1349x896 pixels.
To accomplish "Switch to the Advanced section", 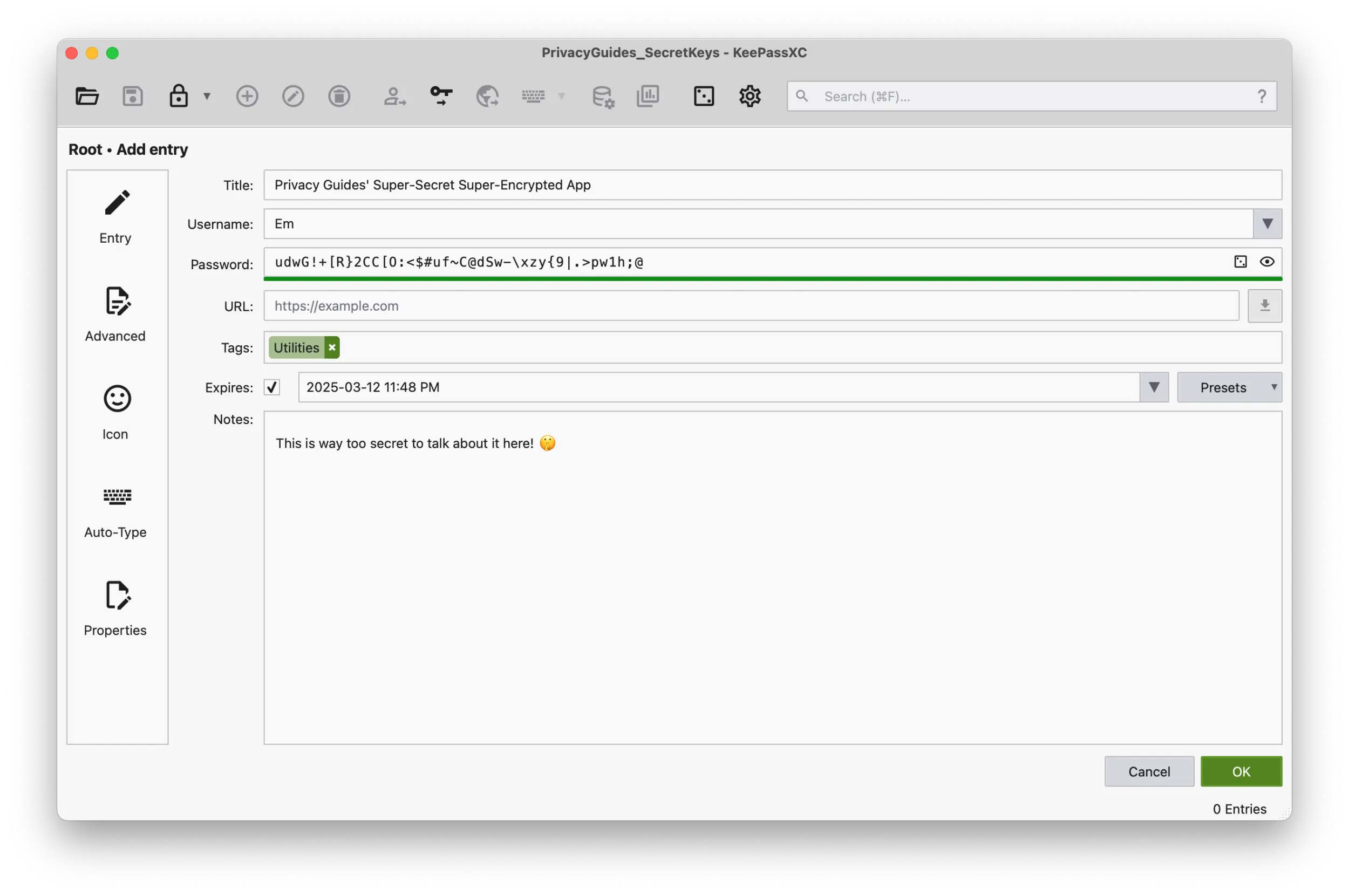I will [115, 313].
